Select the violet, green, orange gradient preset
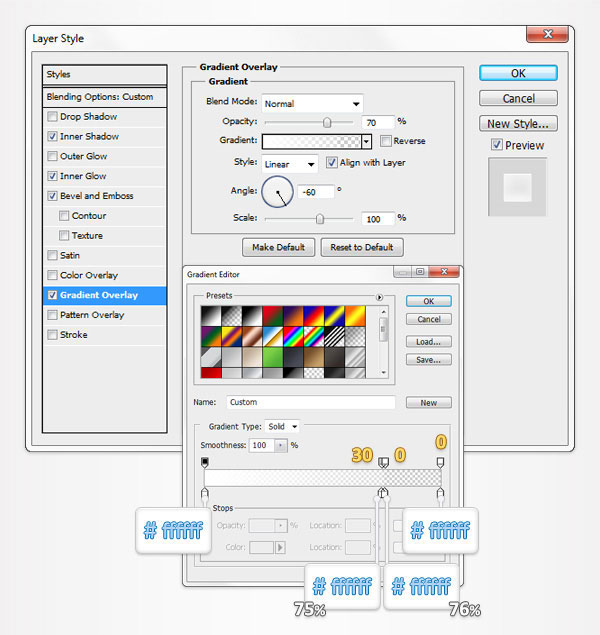 tap(211, 337)
